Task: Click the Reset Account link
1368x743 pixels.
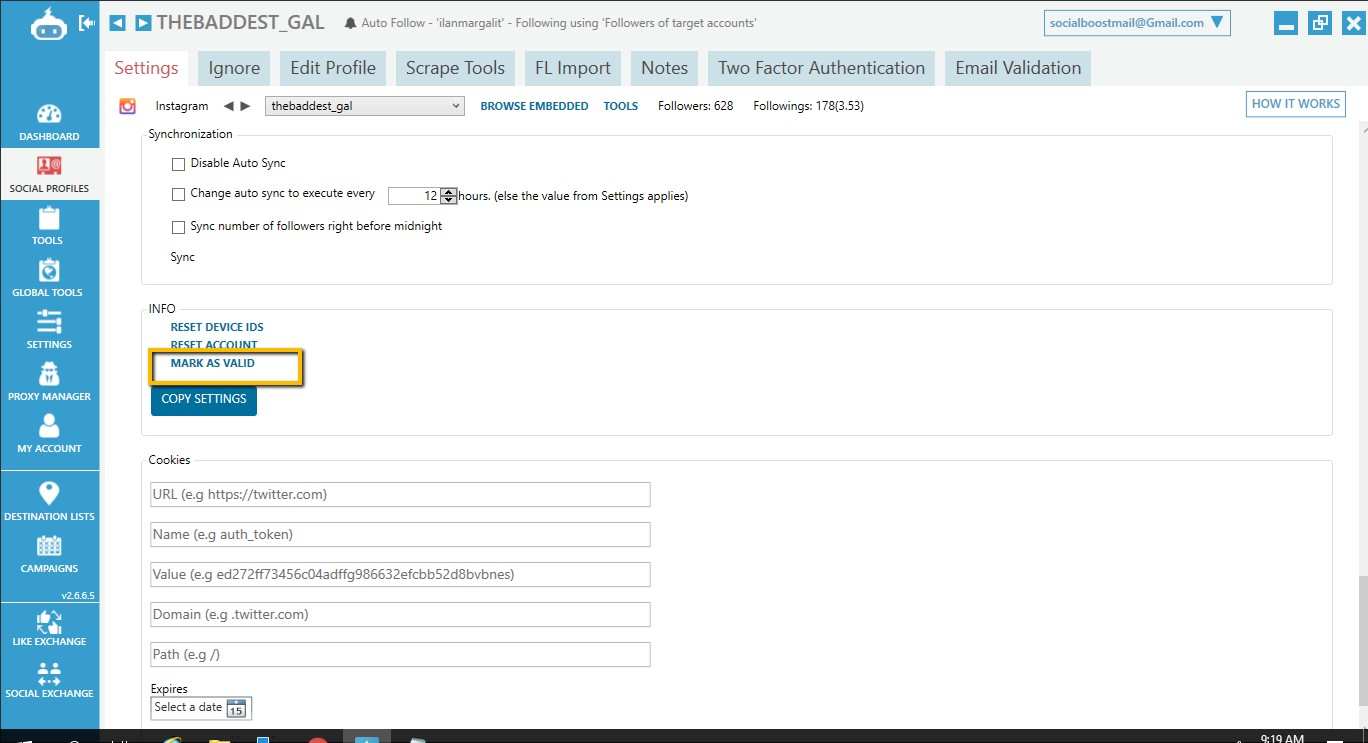Action: (214, 345)
